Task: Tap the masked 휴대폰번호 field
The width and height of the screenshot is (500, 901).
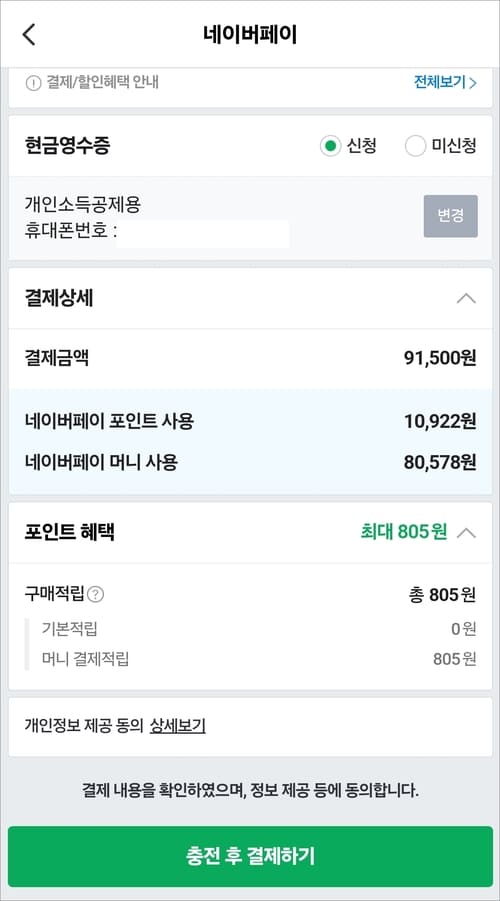Action: pos(202,233)
